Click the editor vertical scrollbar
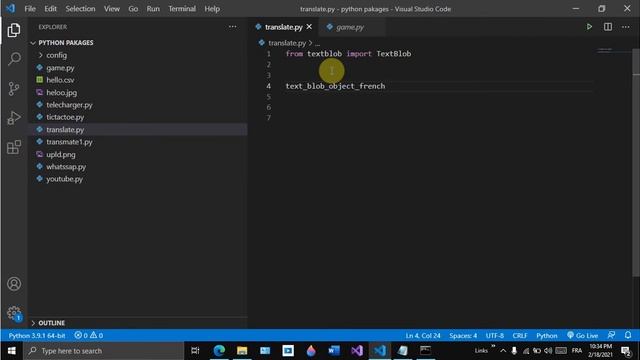Image resolution: width=640 pixels, height=360 pixels. tap(636, 163)
